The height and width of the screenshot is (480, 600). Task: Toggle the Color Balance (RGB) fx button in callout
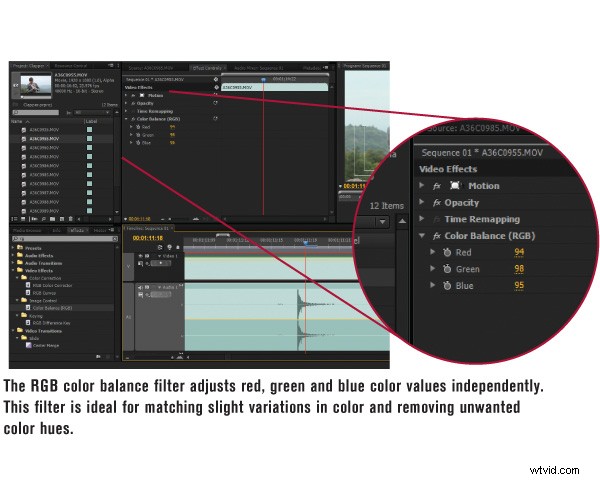pyautogui.click(x=437, y=236)
